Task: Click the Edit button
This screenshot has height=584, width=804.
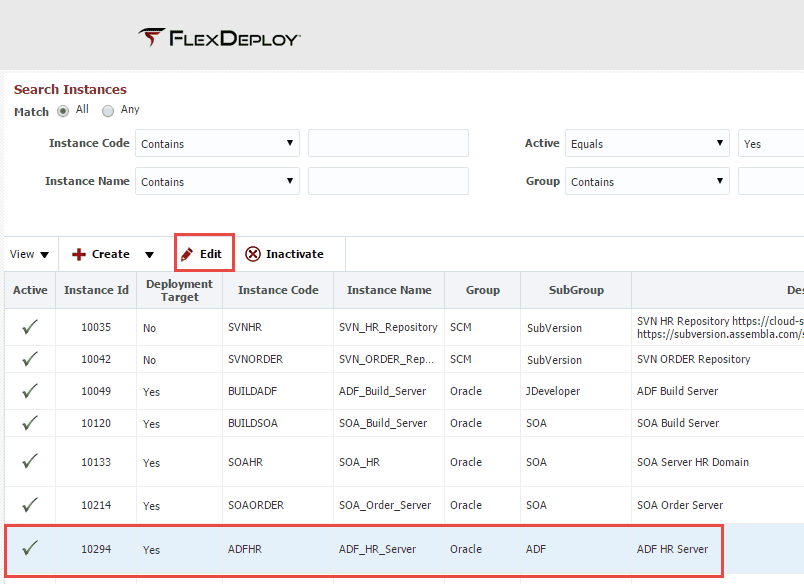Action: [x=204, y=254]
